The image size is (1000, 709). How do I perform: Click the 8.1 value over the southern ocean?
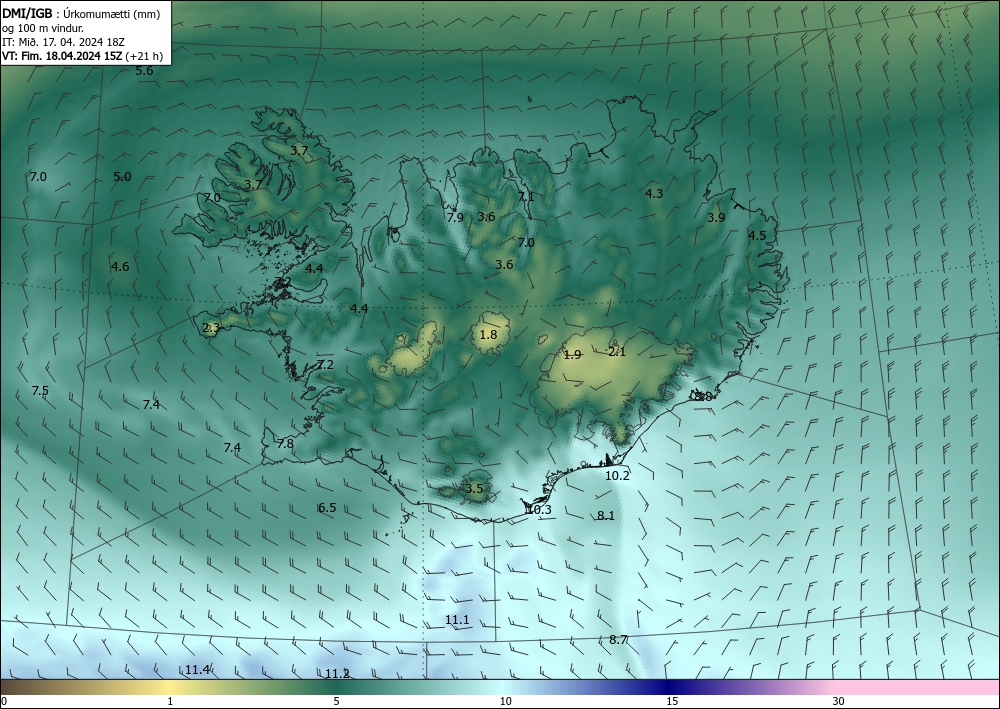(605, 516)
